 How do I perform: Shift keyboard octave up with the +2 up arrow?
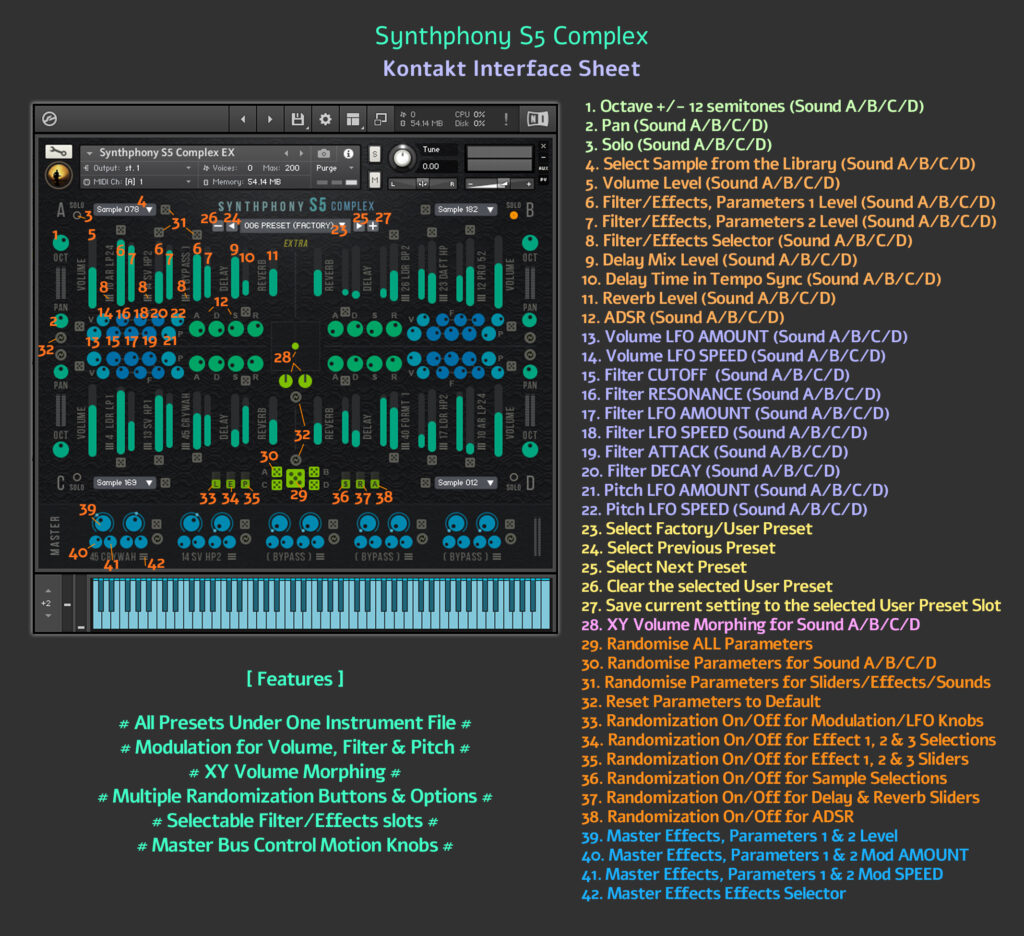tap(48, 590)
